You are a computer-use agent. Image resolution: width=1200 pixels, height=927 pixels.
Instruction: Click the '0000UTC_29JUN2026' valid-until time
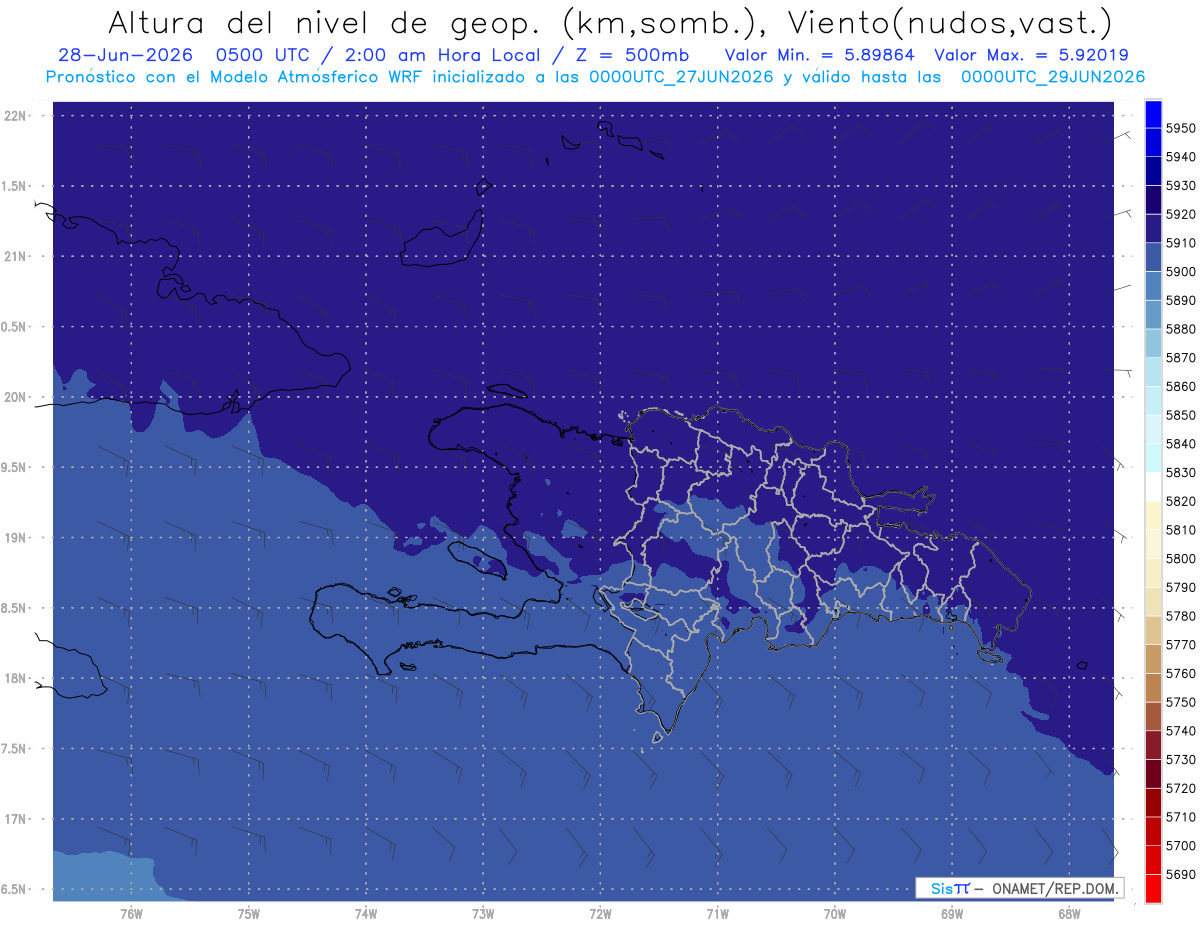[x=1053, y=77]
